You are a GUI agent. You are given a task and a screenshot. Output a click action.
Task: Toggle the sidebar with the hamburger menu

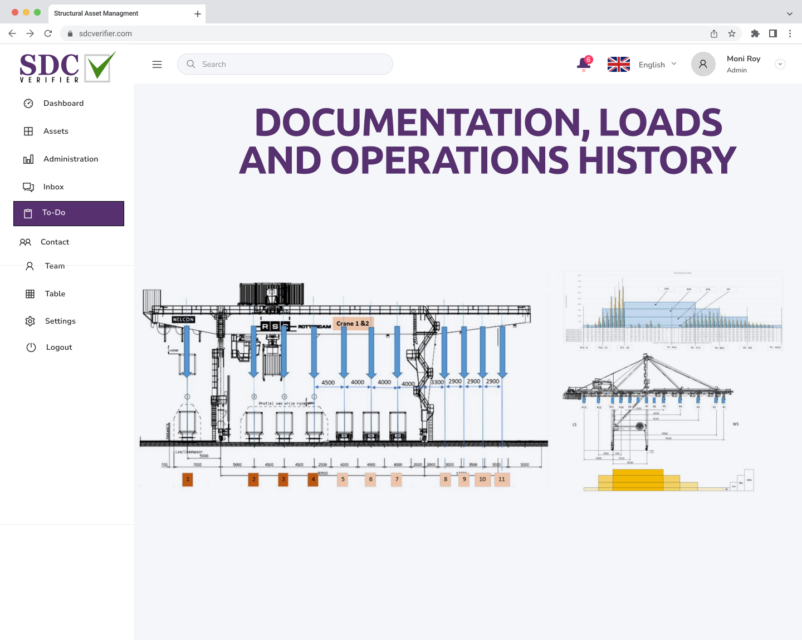tap(157, 64)
